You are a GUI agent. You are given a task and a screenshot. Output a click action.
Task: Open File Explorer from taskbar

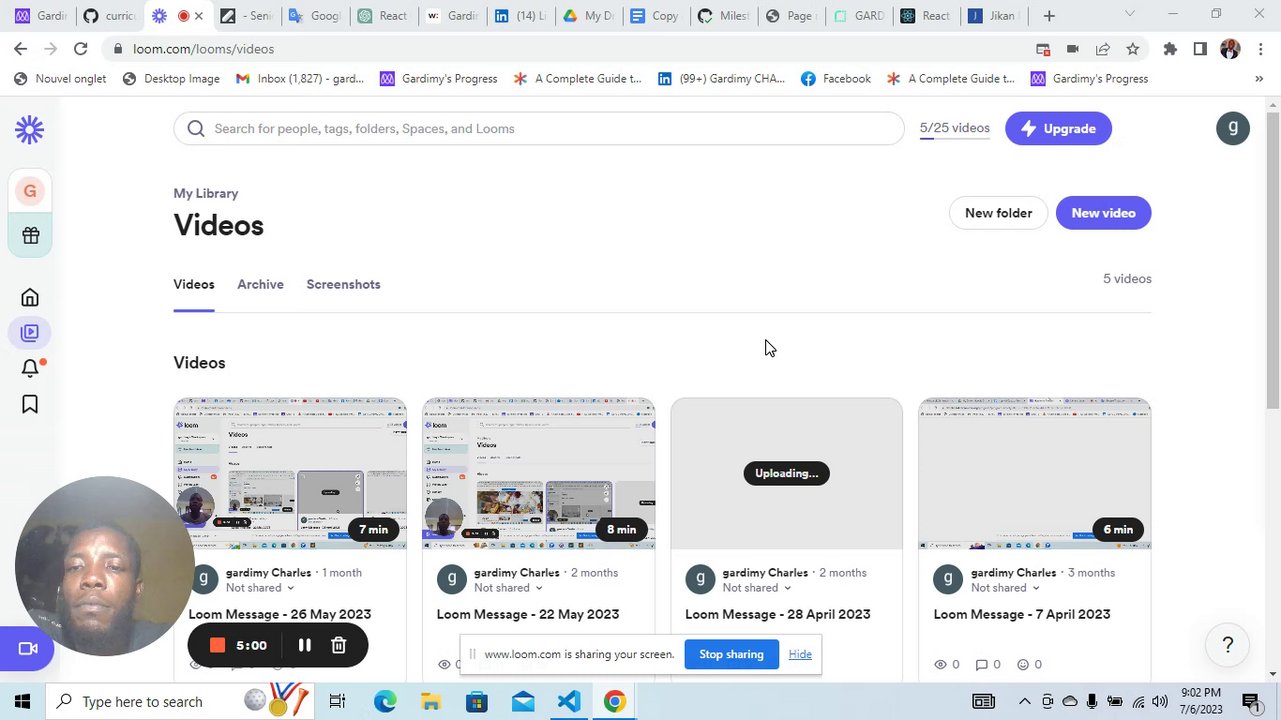[431, 702]
